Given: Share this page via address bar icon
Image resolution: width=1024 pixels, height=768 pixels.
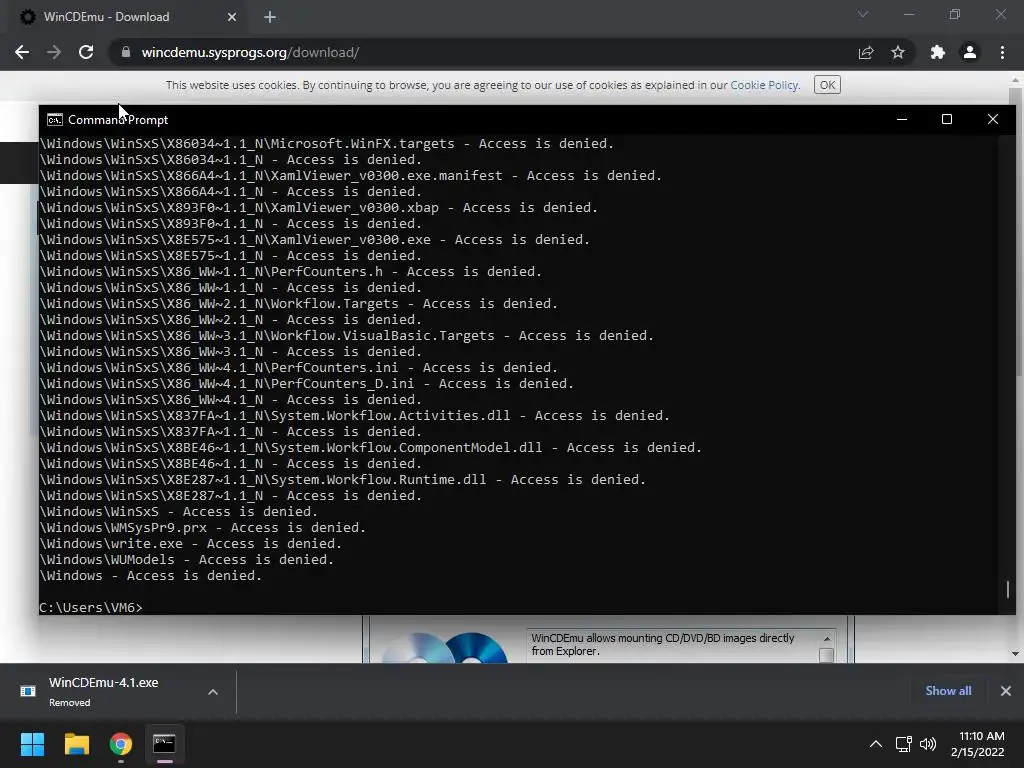Looking at the screenshot, I should 866,52.
